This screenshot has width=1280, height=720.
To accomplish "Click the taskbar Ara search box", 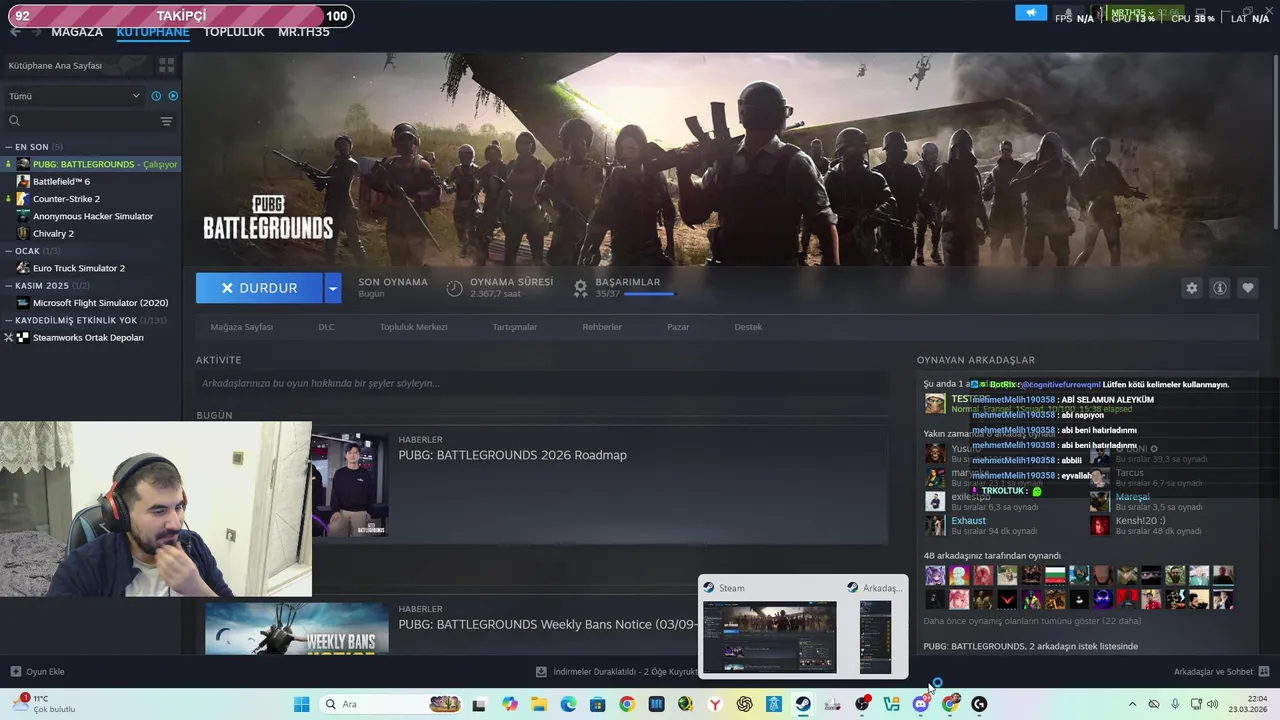I will [x=392, y=704].
